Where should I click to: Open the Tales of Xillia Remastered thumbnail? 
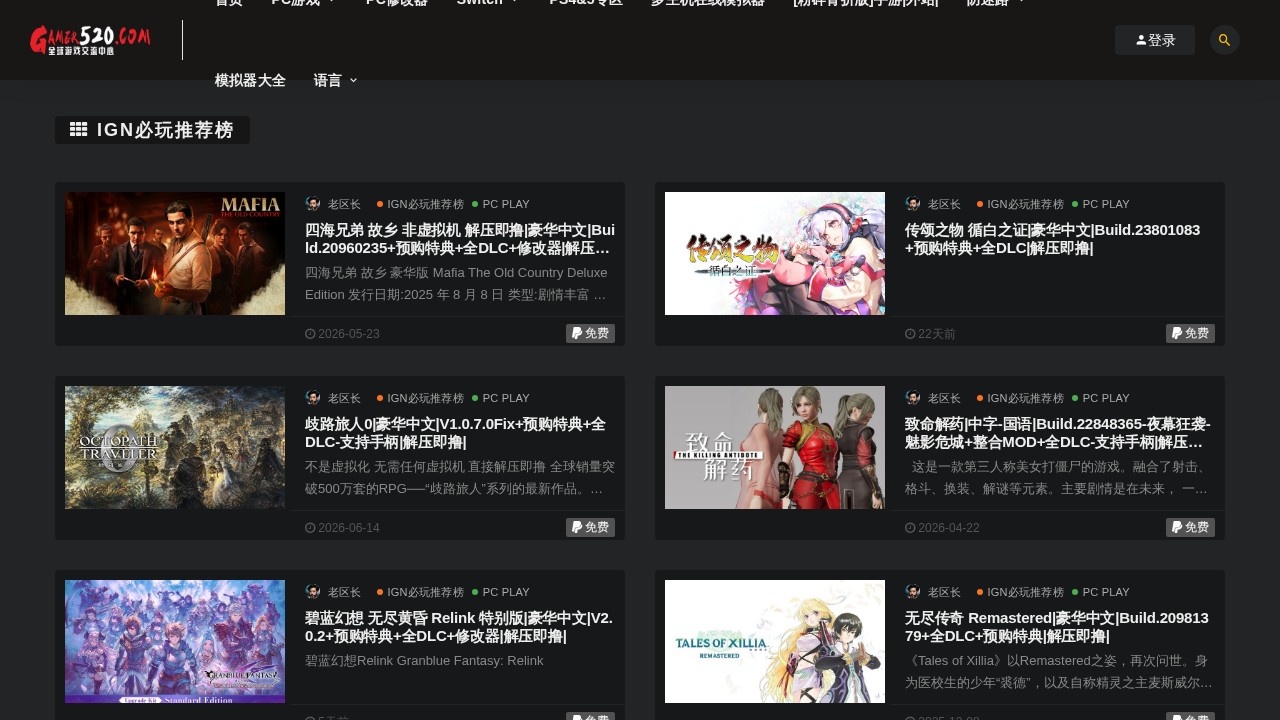pyautogui.click(x=775, y=641)
